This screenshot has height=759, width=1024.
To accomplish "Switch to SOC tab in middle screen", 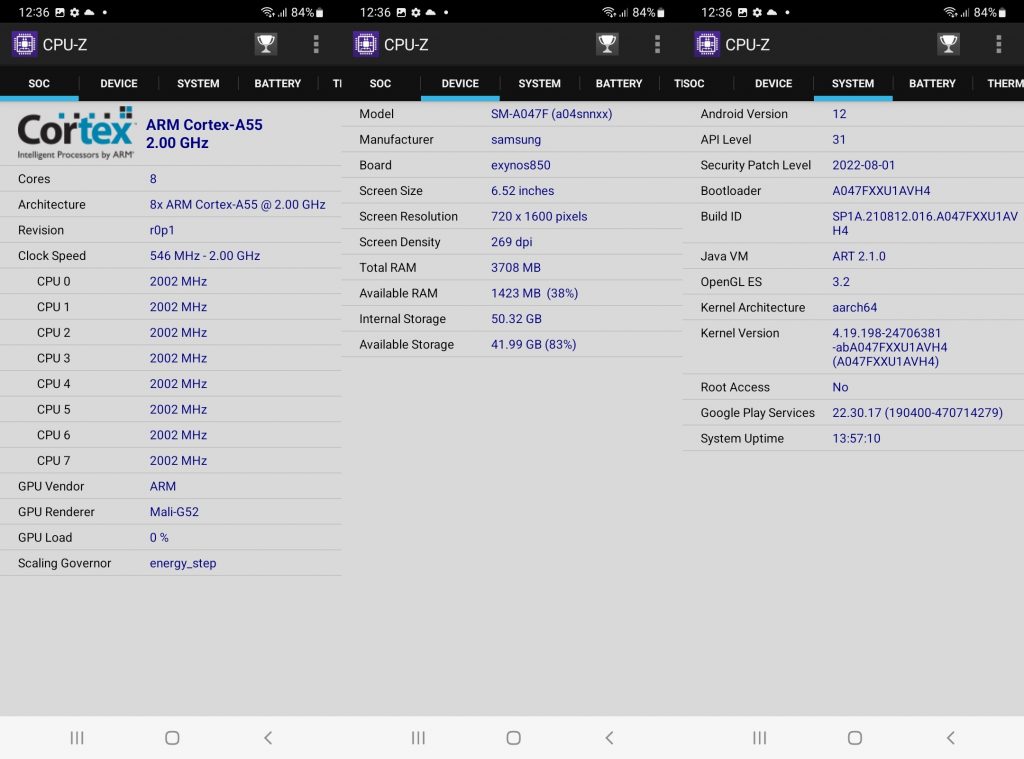I will click(x=380, y=84).
